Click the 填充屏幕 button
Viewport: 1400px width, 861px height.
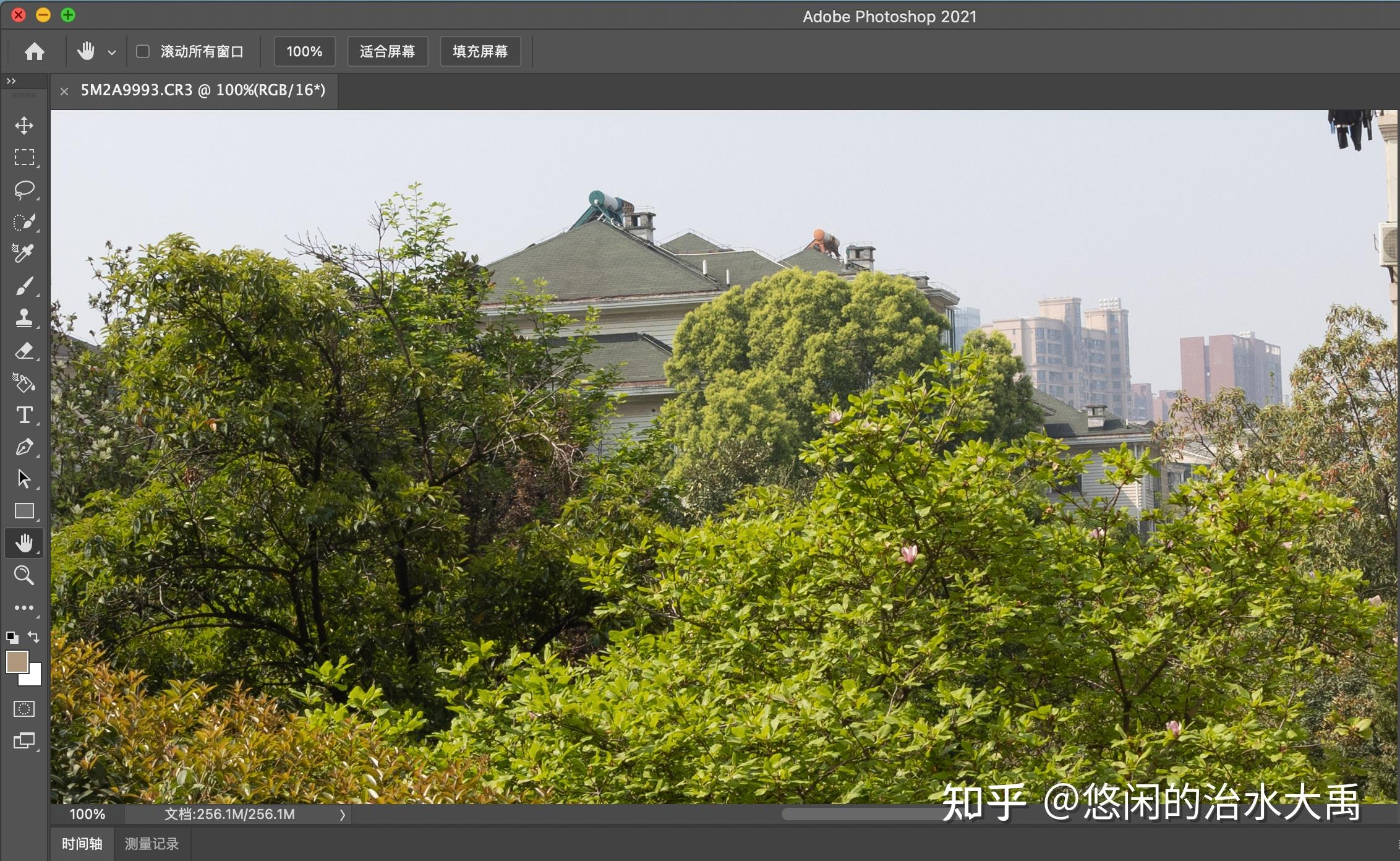coord(480,51)
